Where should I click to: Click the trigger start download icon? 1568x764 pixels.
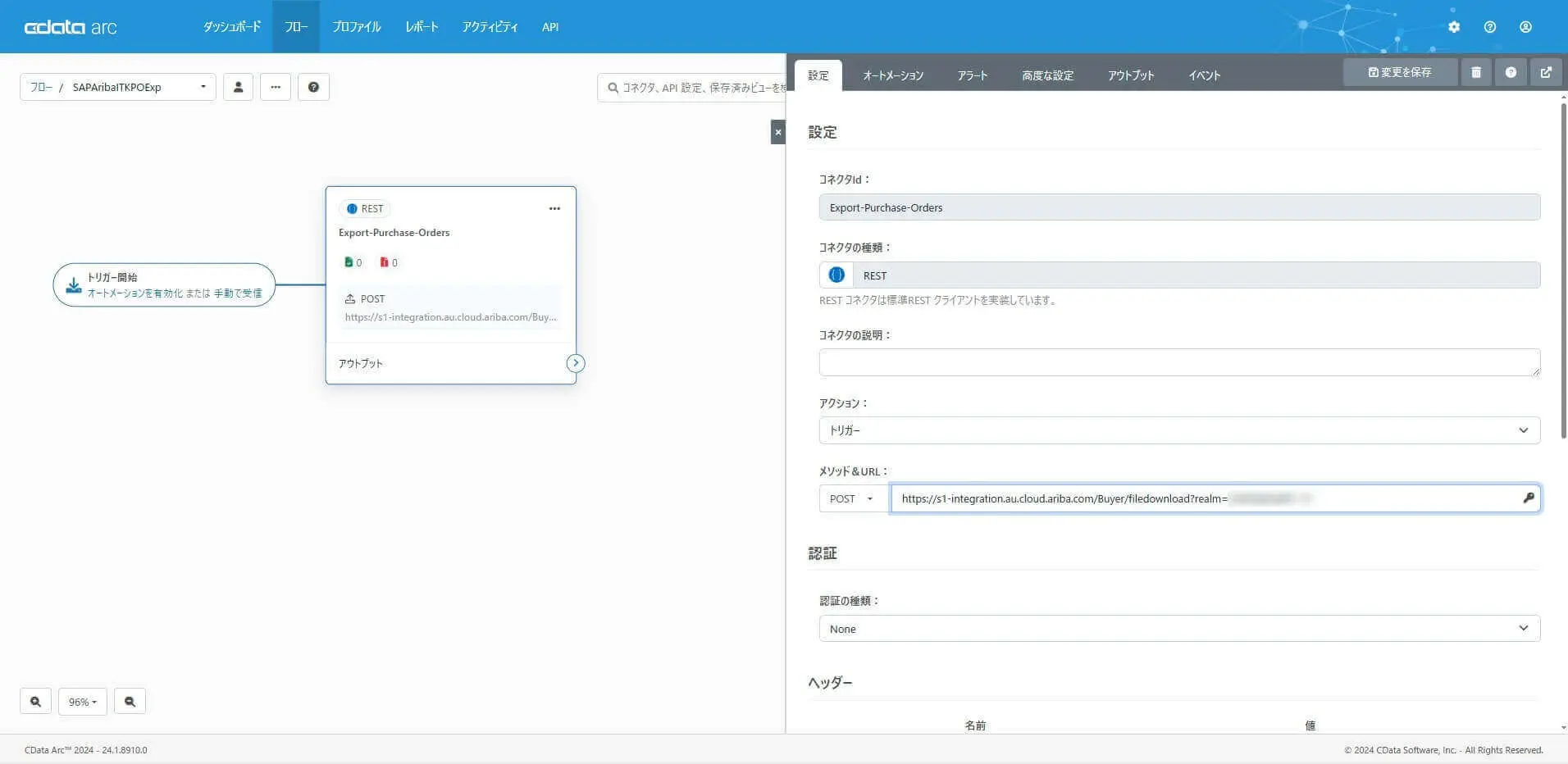click(73, 284)
